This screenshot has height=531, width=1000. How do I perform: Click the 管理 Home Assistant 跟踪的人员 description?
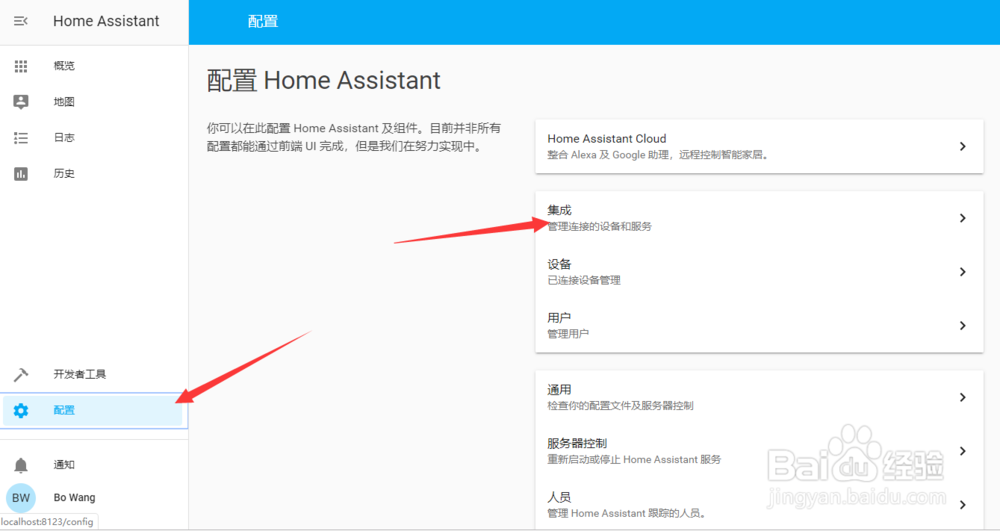[x=626, y=513]
